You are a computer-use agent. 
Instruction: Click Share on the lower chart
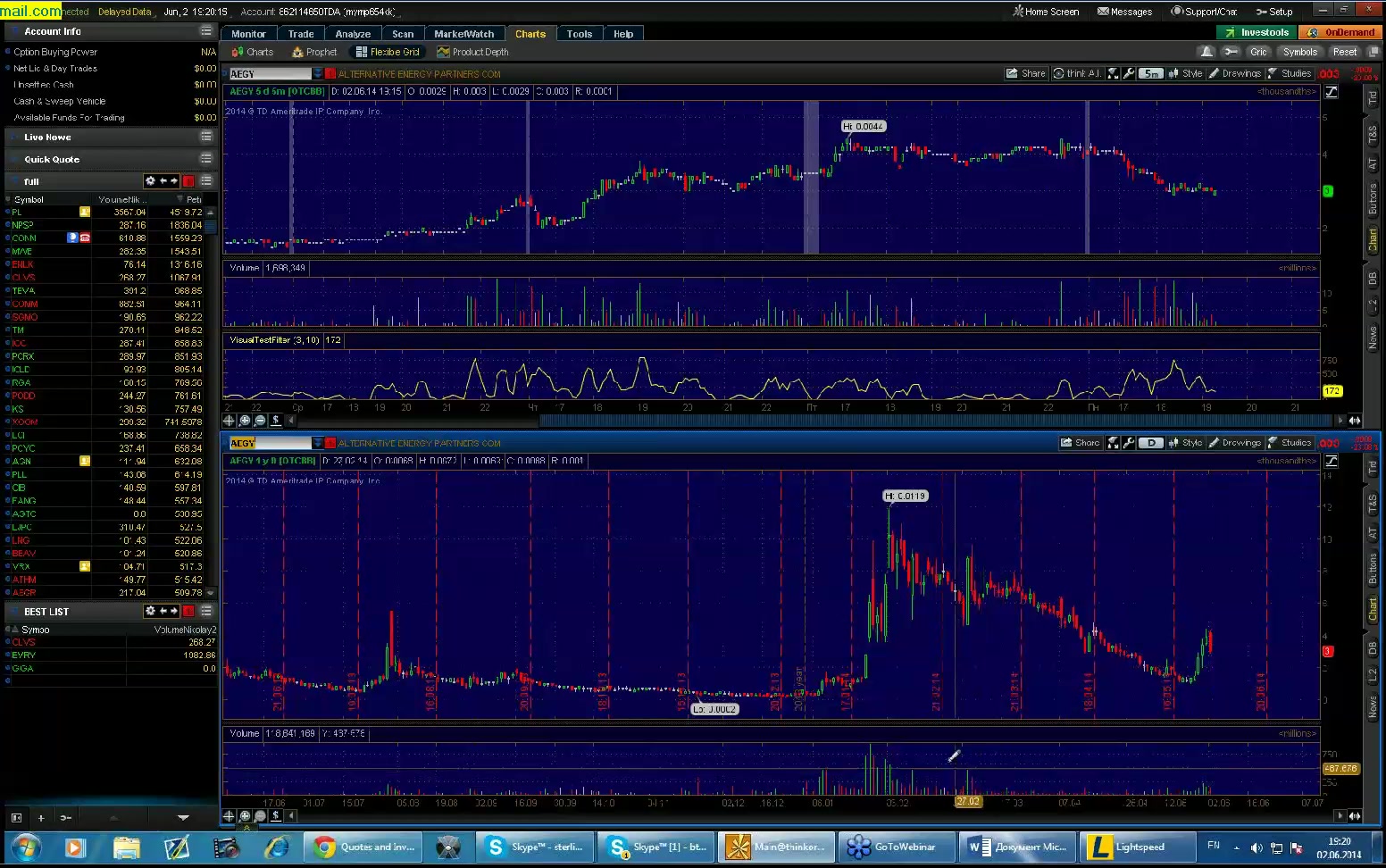point(1080,442)
